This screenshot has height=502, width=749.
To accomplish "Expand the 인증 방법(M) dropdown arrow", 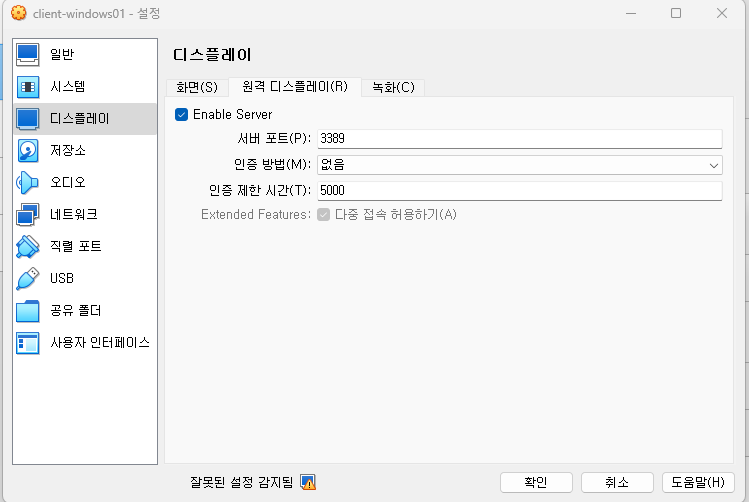I will (714, 165).
